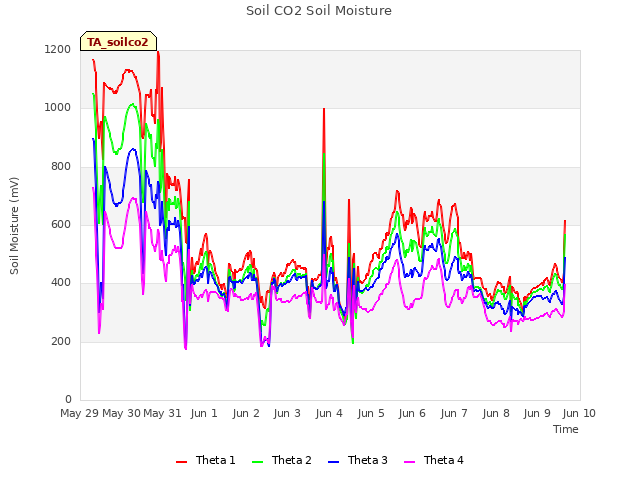Viewport: 640px width, 480px height.
Task: Click the May 29 x-axis label
Action: pyautogui.click(x=80, y=413)
